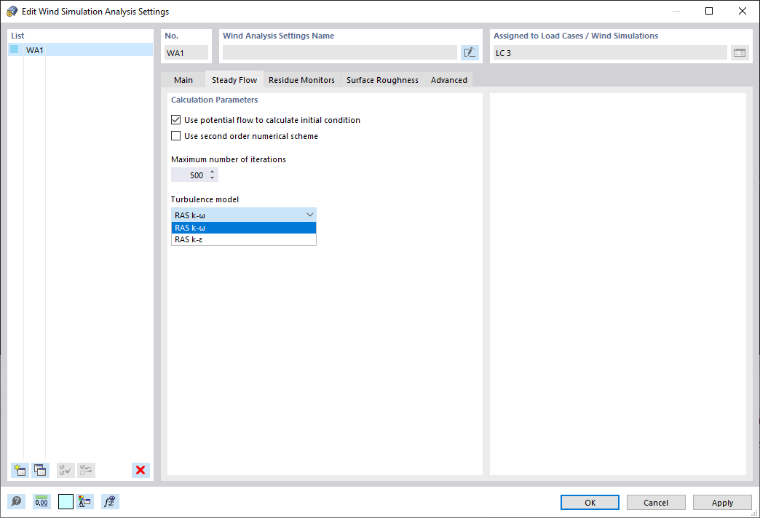Click the deselect list items icon

pyautogui.click(x=86, y=470)
